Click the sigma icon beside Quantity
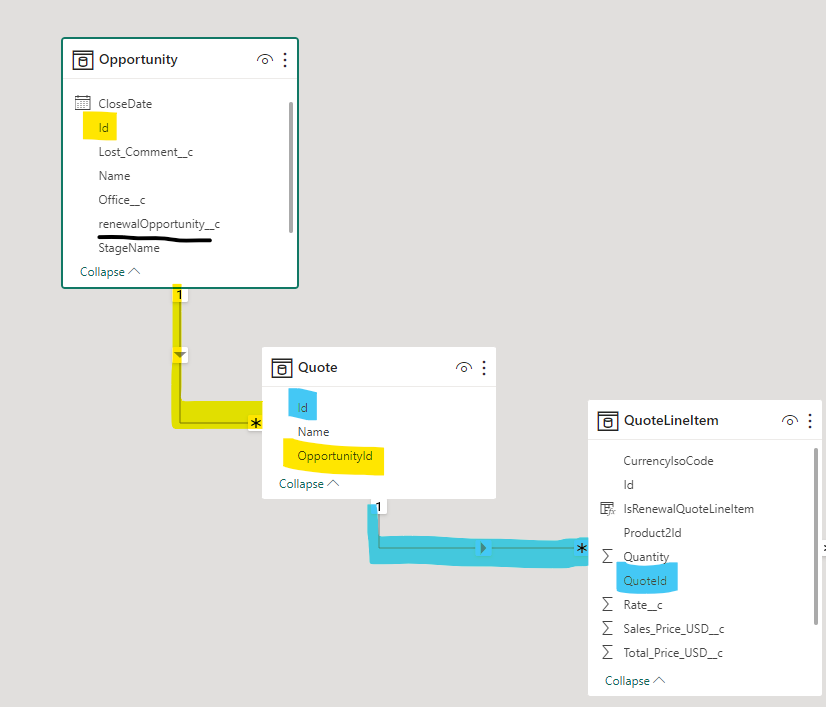Screen dimensions: 826x707 pyautogui.click(x=607, y=556)
